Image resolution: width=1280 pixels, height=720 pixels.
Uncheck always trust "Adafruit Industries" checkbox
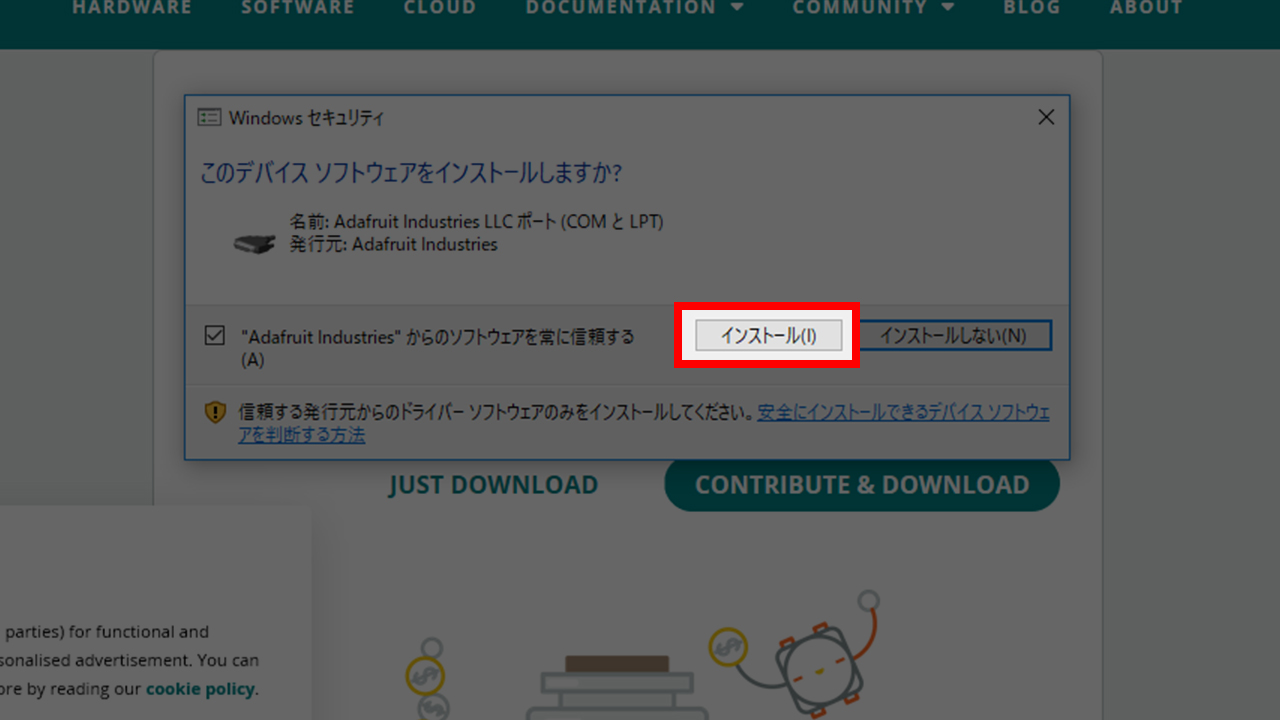pos(214,336)
